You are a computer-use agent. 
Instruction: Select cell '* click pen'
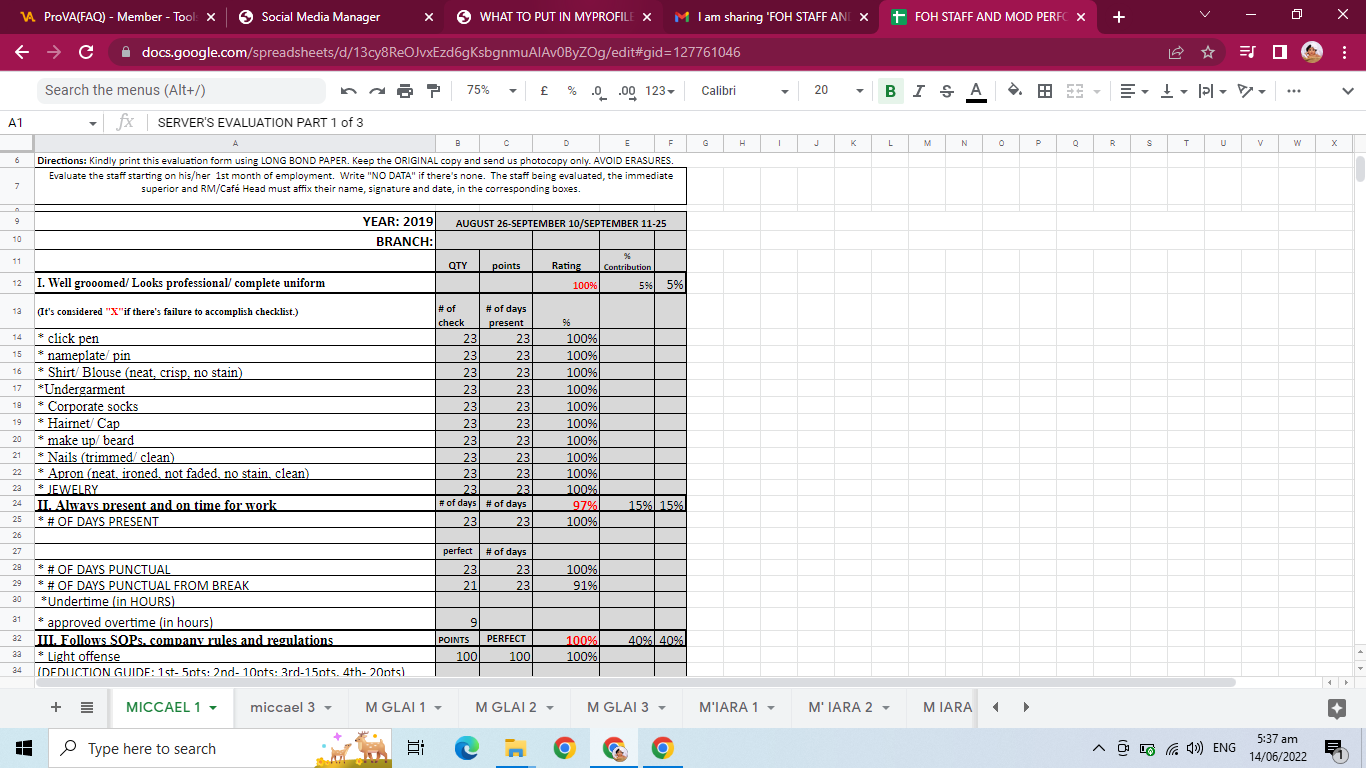235,338
